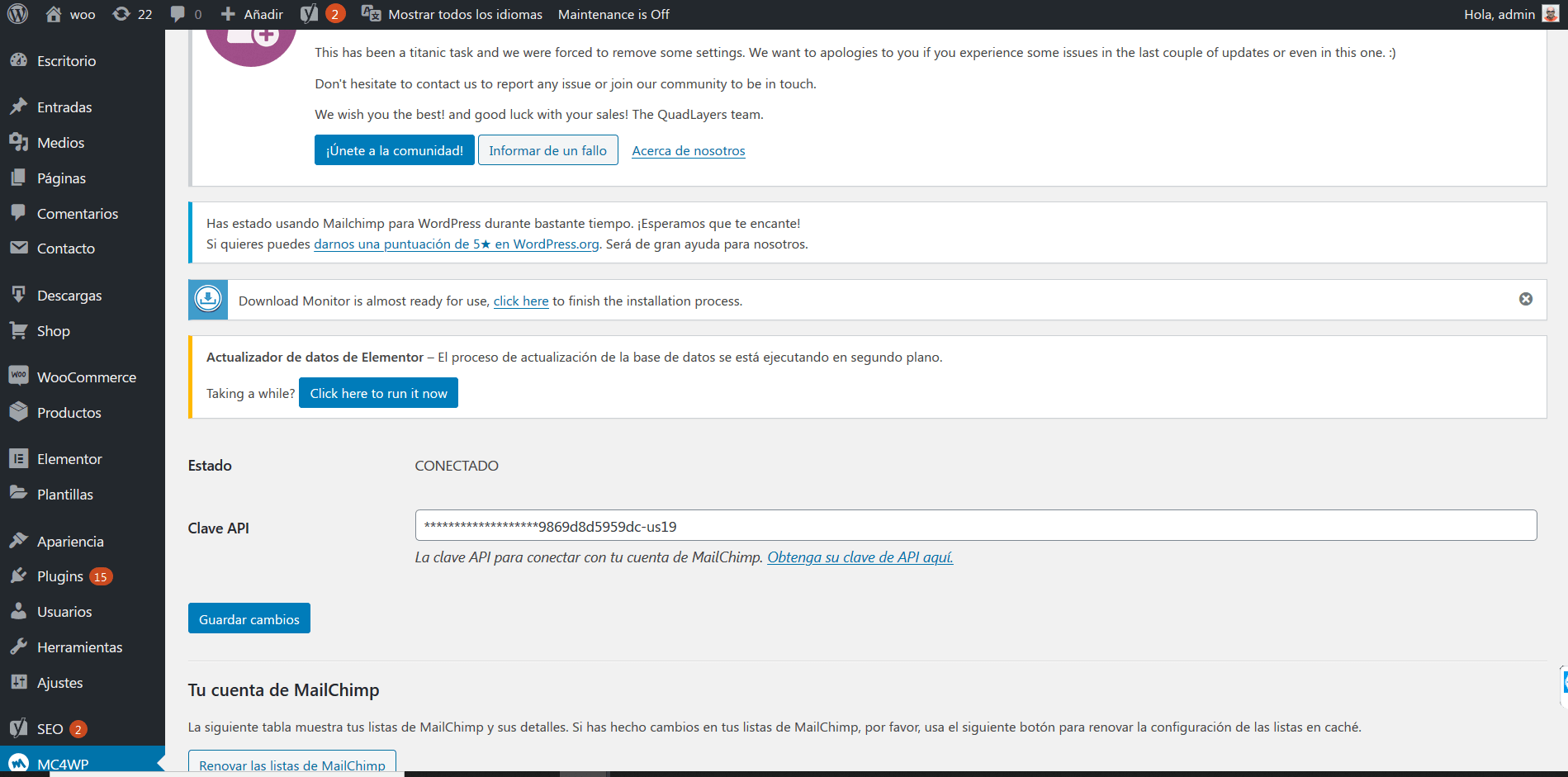1568x777 pixels.
Task: Click the MC4WP Mailchimp icon
Action: [x=18, y=764]
